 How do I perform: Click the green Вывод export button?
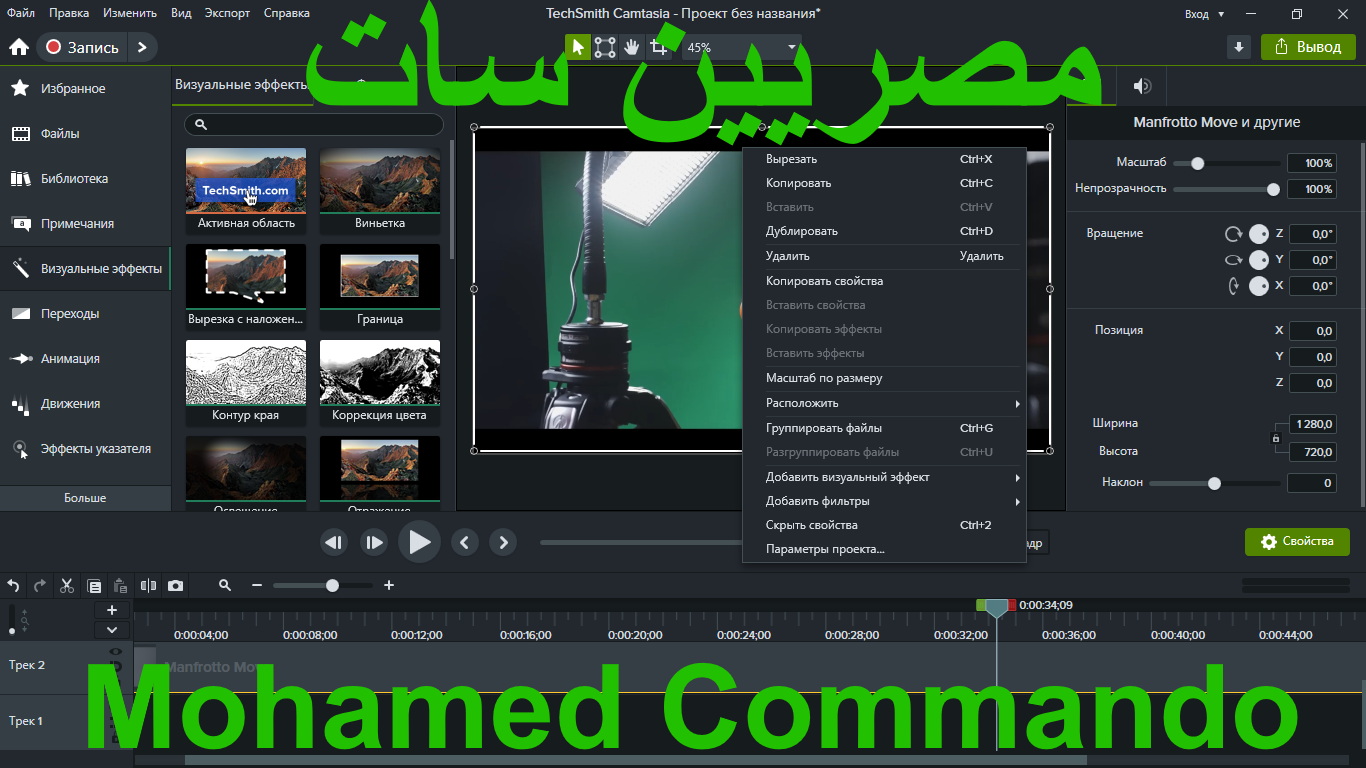(x=1308, y=47)
